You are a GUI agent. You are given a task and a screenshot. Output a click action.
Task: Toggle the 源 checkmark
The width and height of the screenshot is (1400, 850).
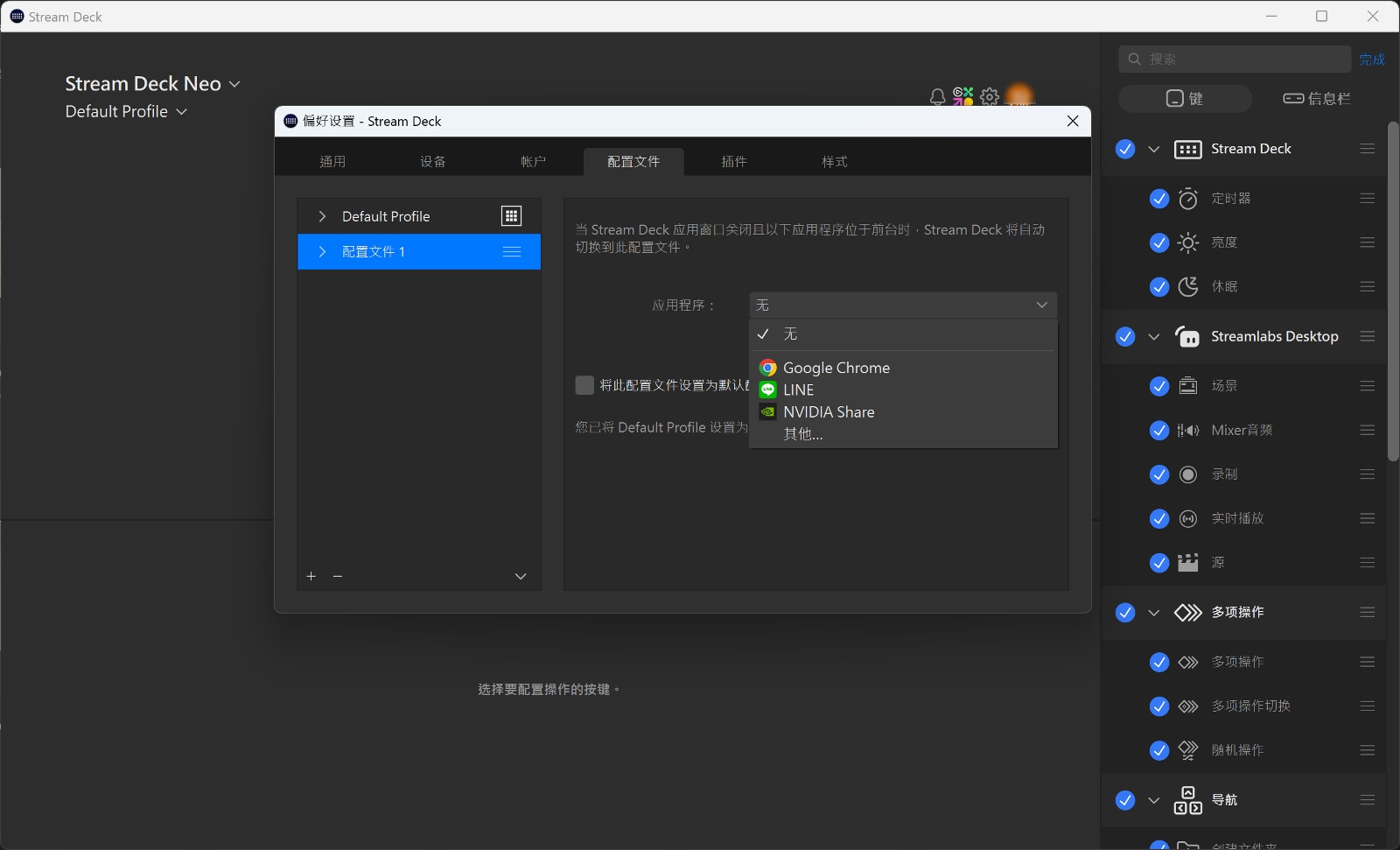click(x=1159, y=563)
